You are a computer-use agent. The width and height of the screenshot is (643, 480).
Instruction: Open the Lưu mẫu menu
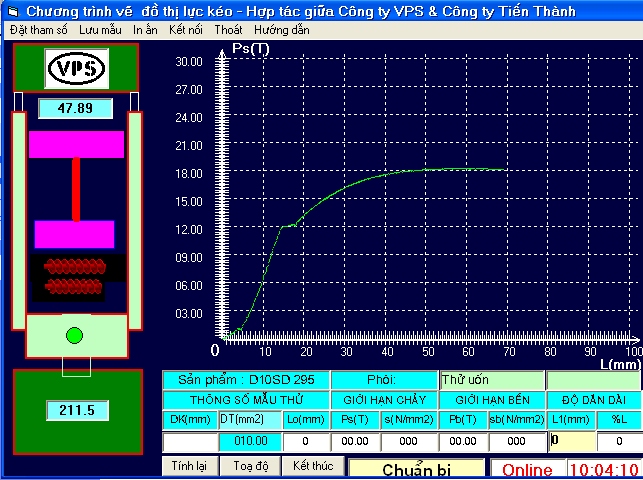(x=100, y=30)
